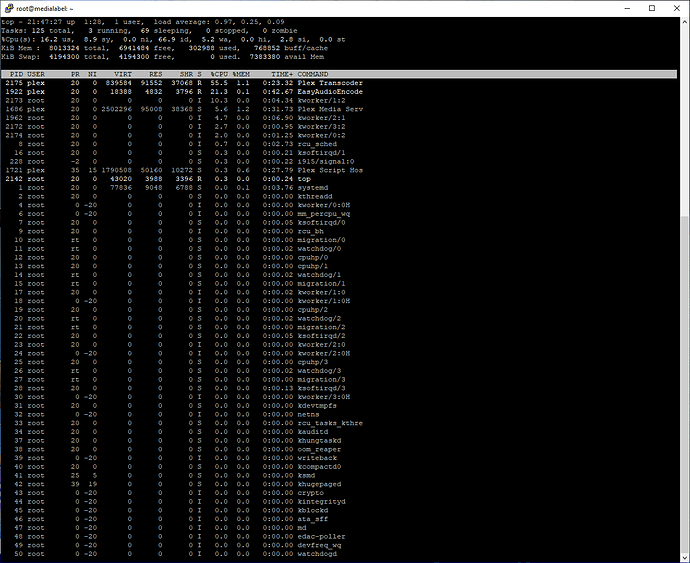690x563 pixels.
Task: Click the PuTTY icon in title bar
Action: pos(8,8)
